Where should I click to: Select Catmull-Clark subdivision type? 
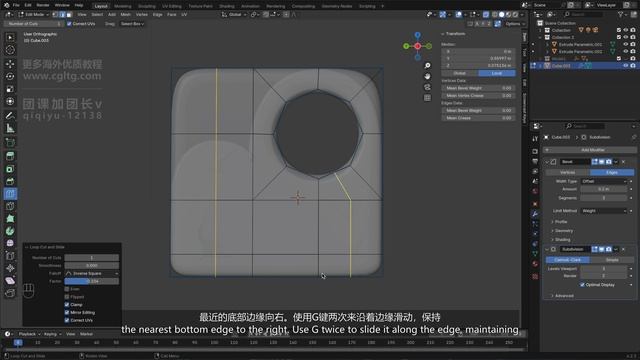click(x=567, y=260)
